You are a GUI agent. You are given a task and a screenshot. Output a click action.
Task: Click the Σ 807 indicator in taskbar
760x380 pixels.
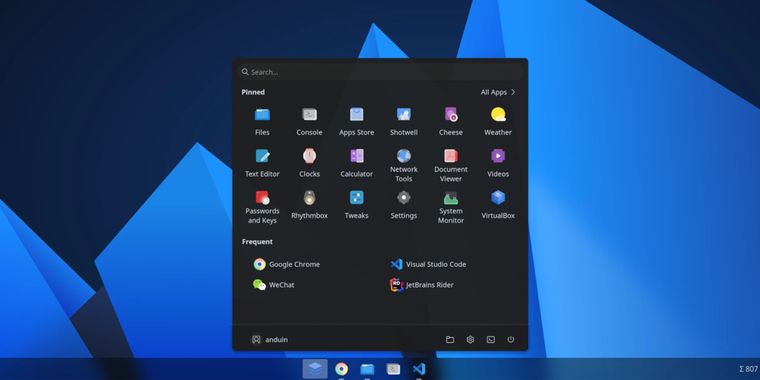(749, 369)
